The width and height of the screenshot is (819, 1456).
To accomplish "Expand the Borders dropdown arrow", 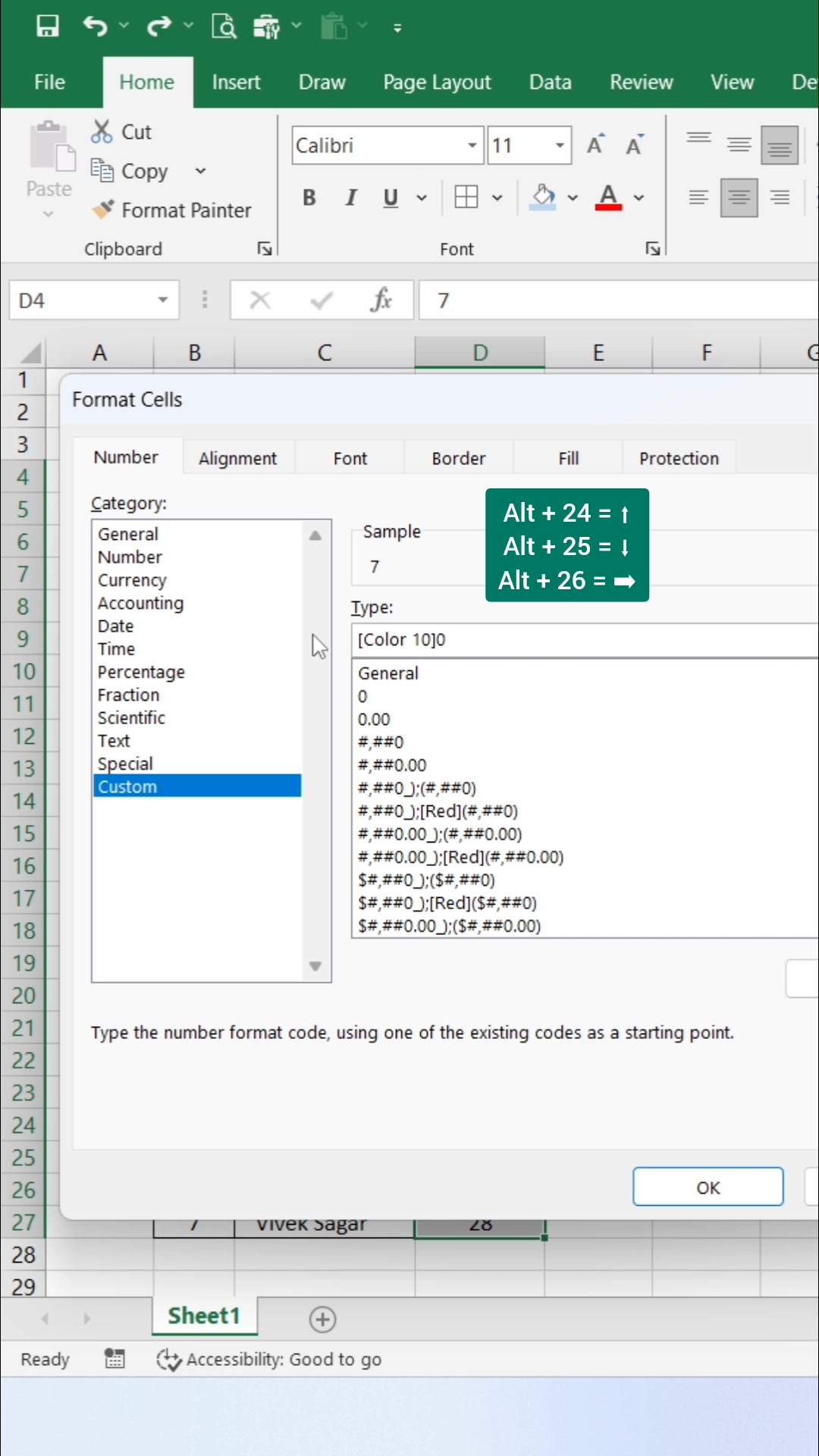I will coord(497,198).
